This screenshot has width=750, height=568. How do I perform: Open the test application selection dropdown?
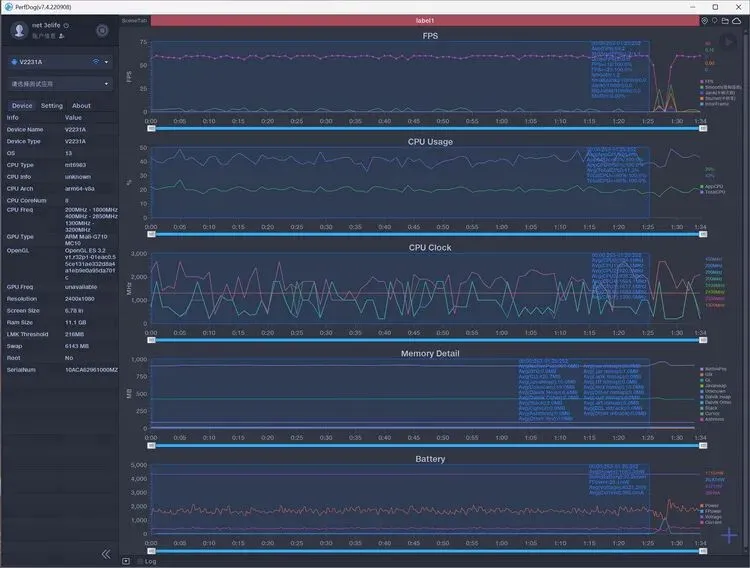click(x=60, y=84)
